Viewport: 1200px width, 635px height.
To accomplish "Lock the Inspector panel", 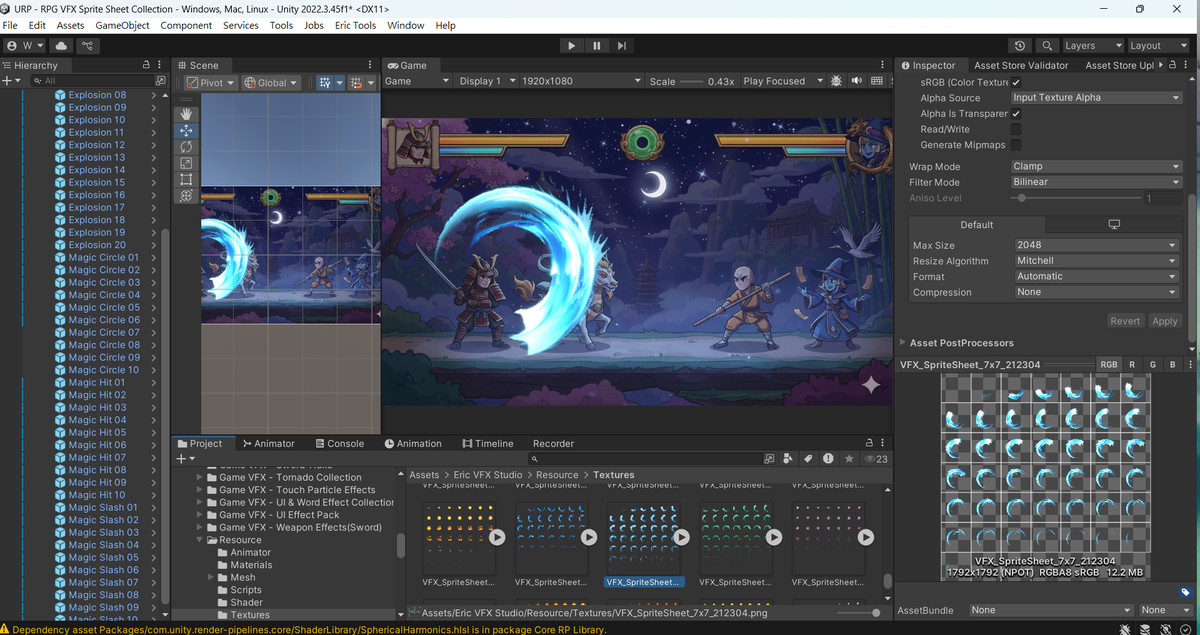I will tap(1175, 65).
